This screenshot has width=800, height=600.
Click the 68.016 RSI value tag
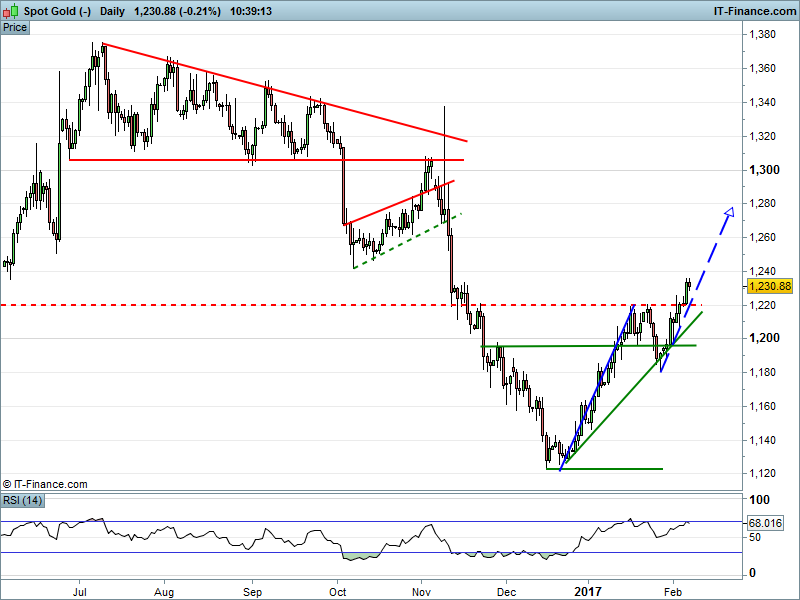pos(765,523)
